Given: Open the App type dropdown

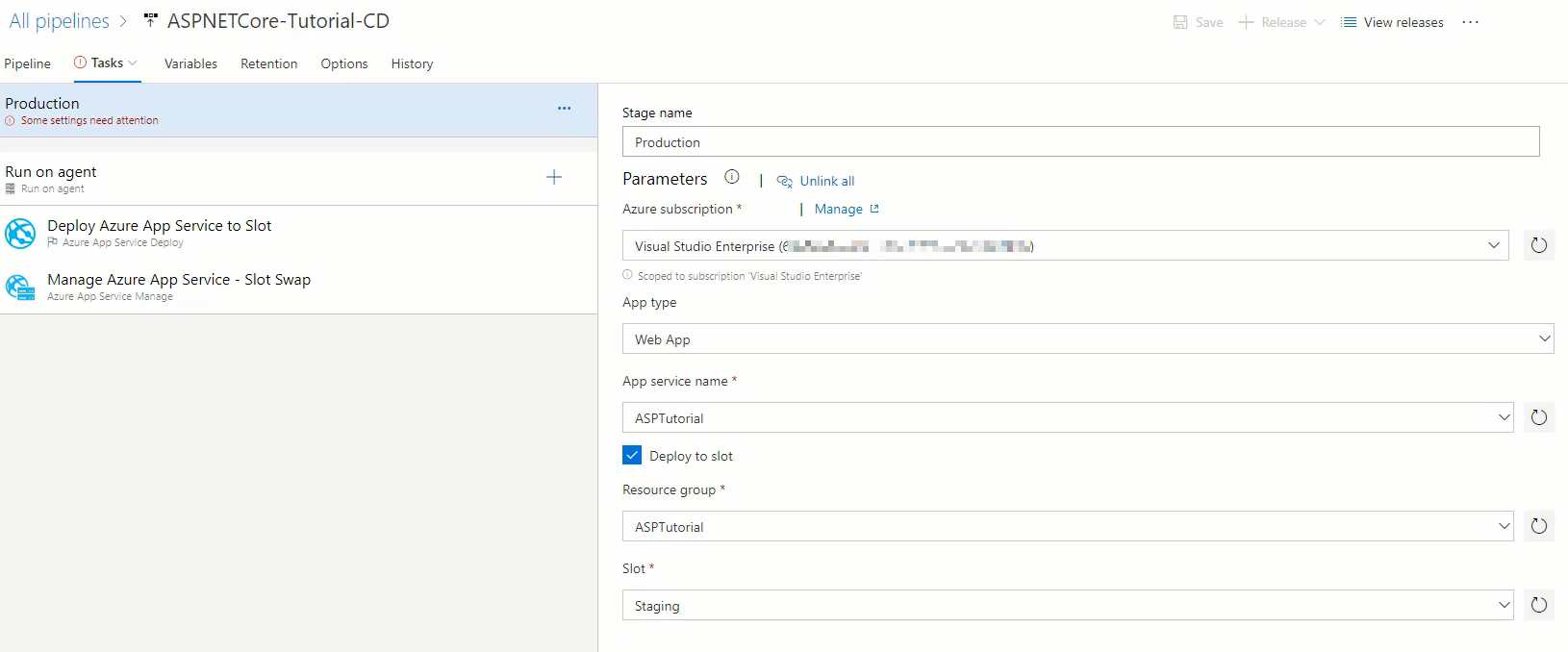Looking at the screenshot, I should coord(1543,339).
